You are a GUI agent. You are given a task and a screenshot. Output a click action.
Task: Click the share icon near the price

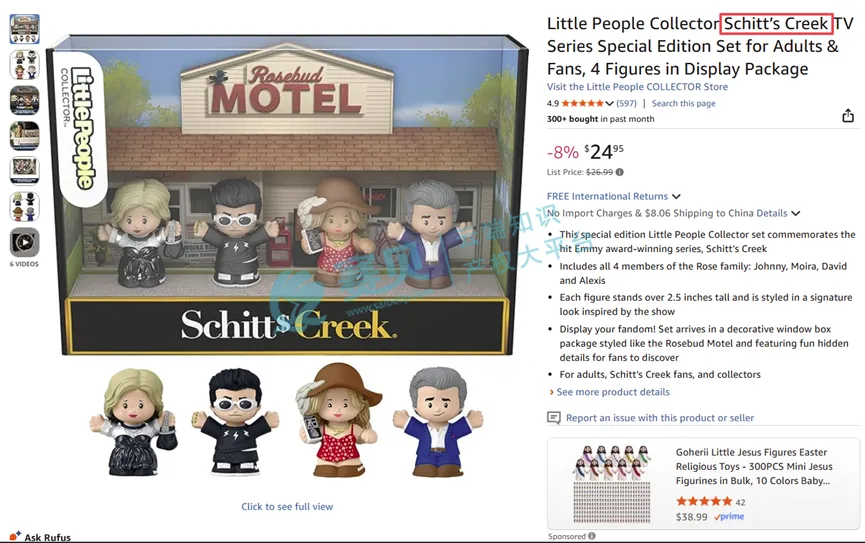(848, 116)
